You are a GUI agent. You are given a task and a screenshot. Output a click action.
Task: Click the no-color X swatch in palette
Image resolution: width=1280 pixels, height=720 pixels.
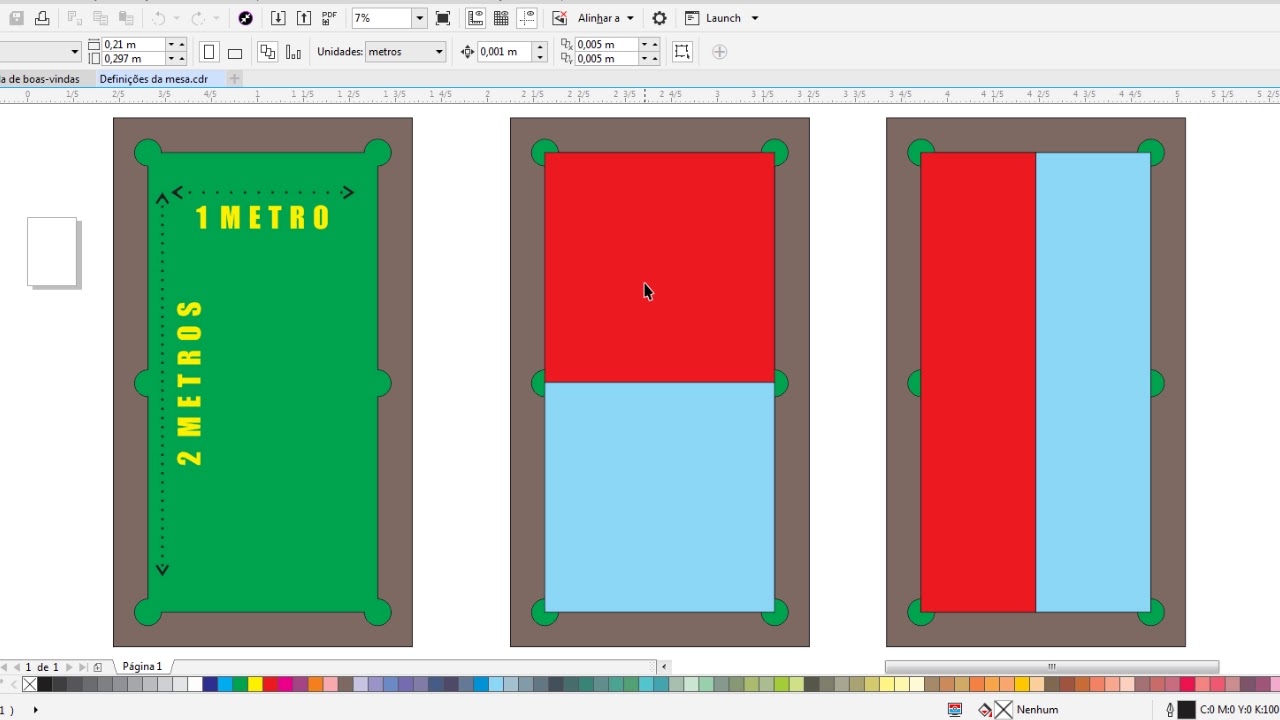(30, 685)
